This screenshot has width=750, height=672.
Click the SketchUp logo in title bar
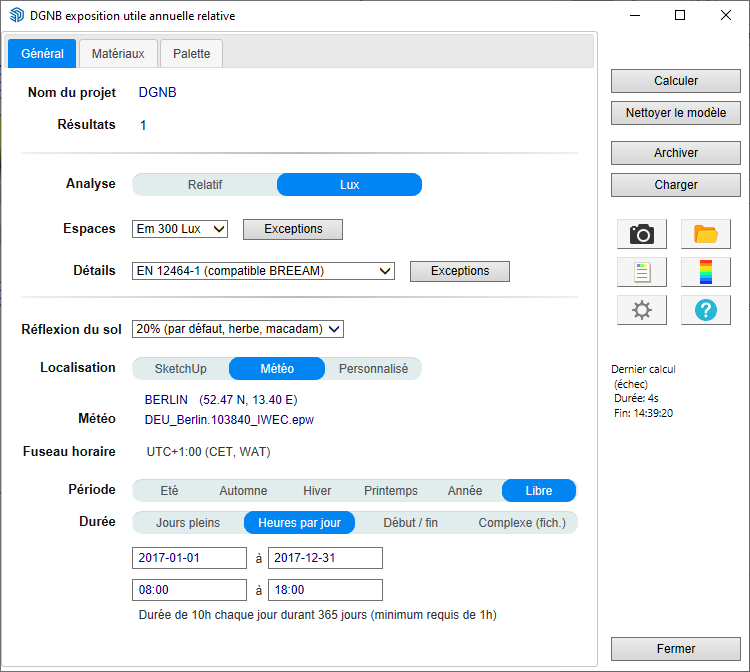[17, 15]
